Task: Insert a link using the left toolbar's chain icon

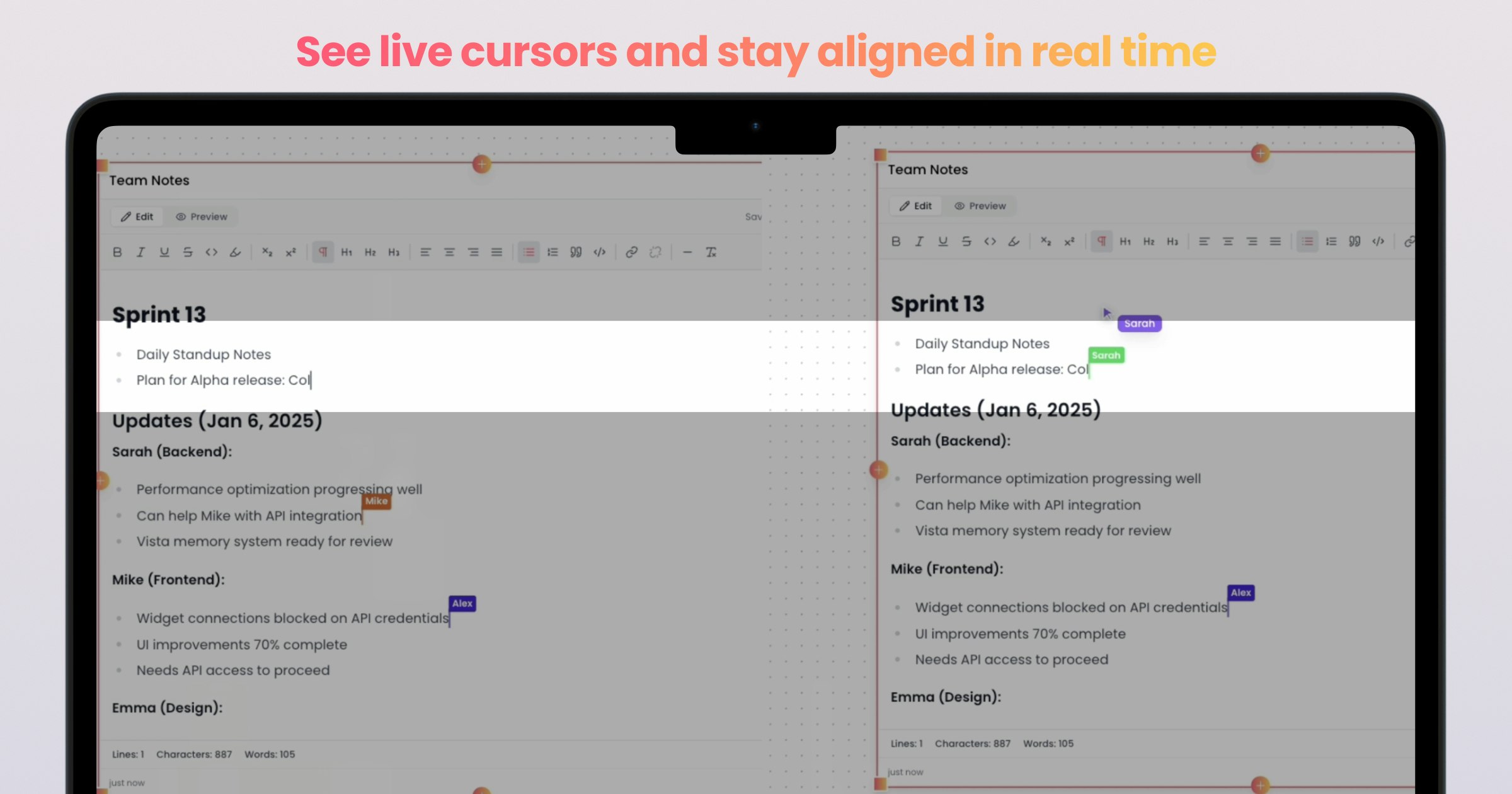Action: click(631, 252)
